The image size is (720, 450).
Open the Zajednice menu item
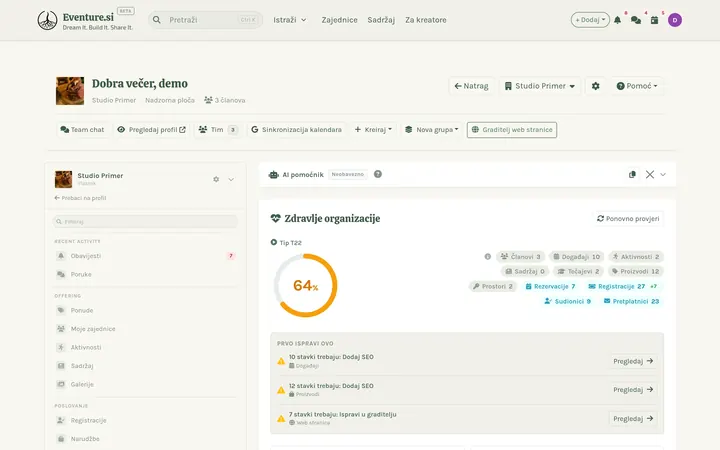(x=339, y=20)
